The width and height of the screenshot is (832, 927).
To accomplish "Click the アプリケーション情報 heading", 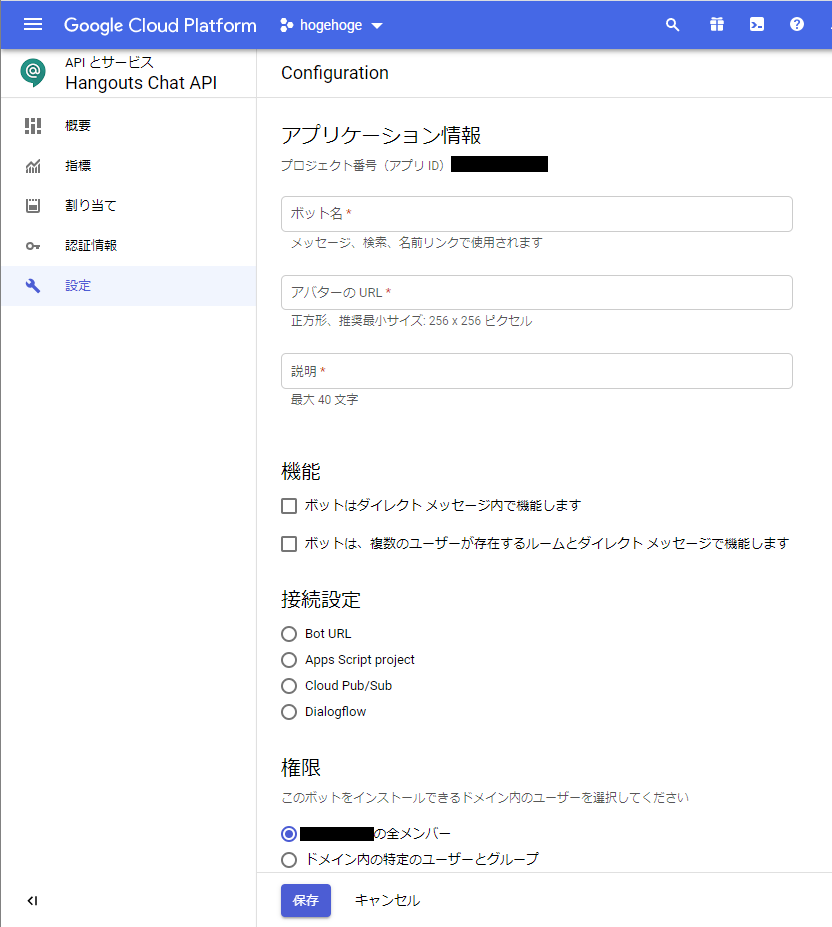I will [381, 135].
